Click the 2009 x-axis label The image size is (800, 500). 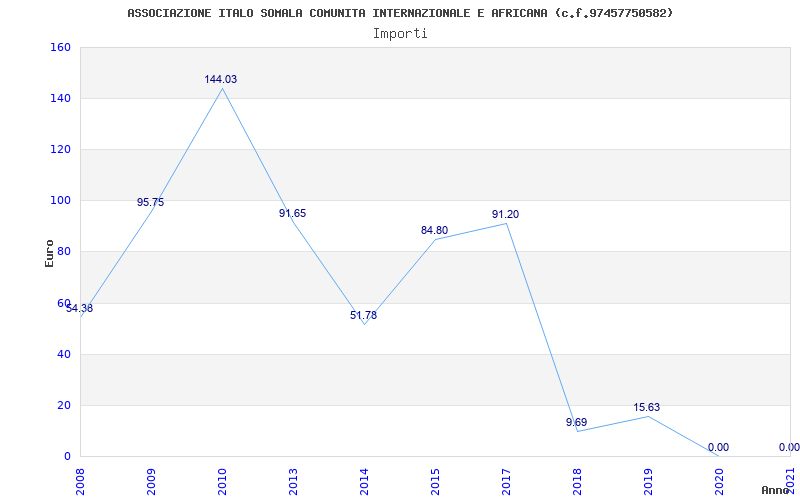[x=151, y=481]
